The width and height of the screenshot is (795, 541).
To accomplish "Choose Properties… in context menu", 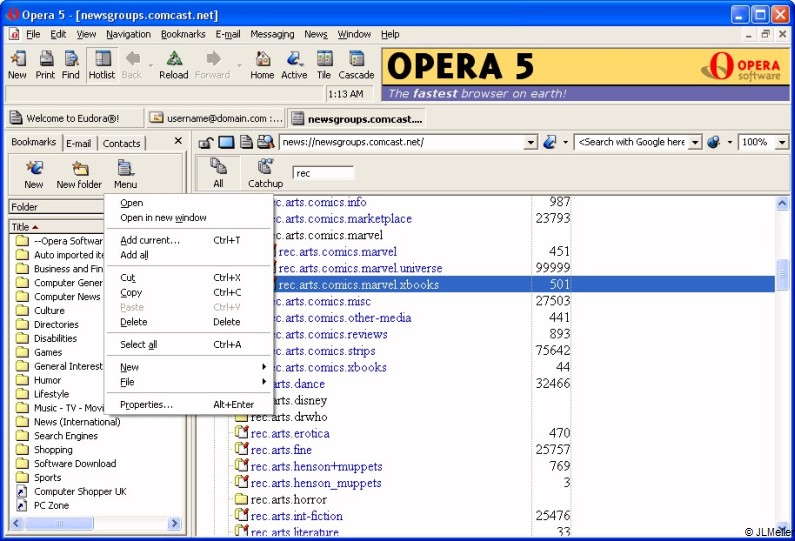I will [x=188, y=405].
